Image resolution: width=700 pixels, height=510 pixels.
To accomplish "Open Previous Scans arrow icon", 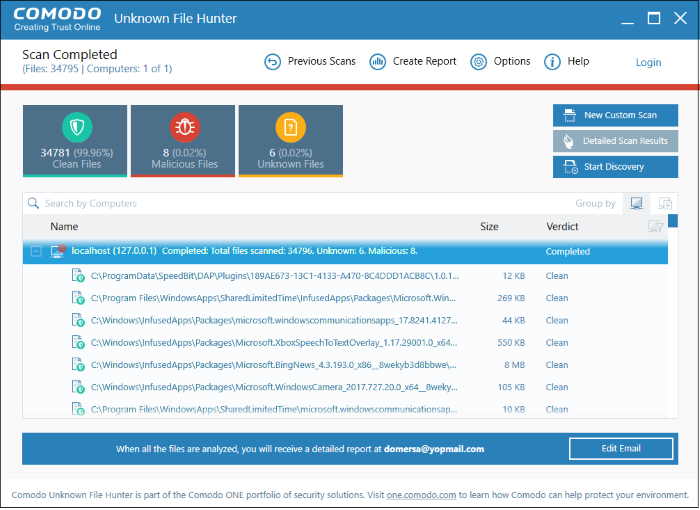I will coord(272,62).
